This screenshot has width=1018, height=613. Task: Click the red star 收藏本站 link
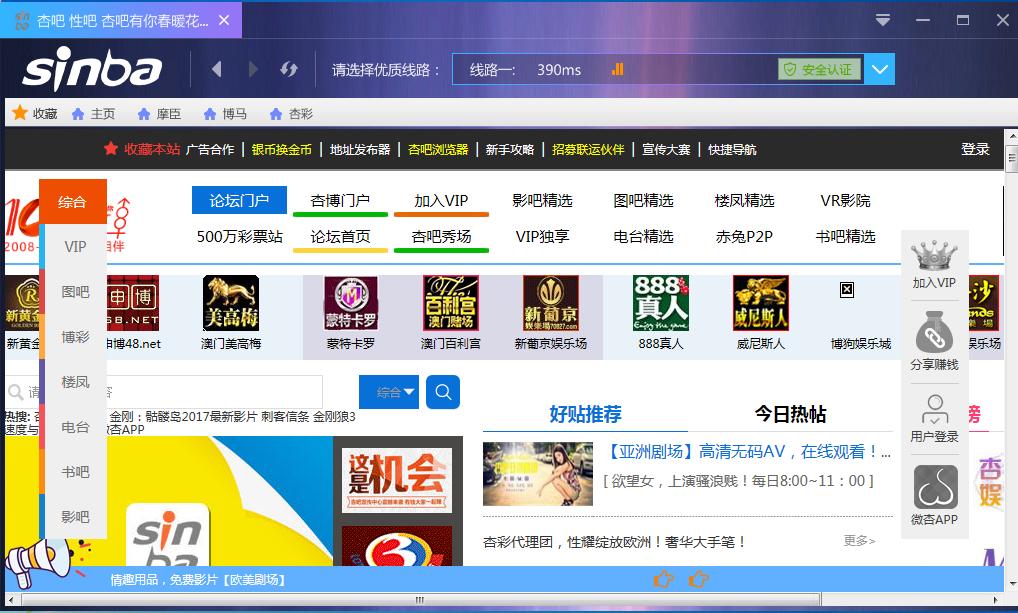click(142, 149)
